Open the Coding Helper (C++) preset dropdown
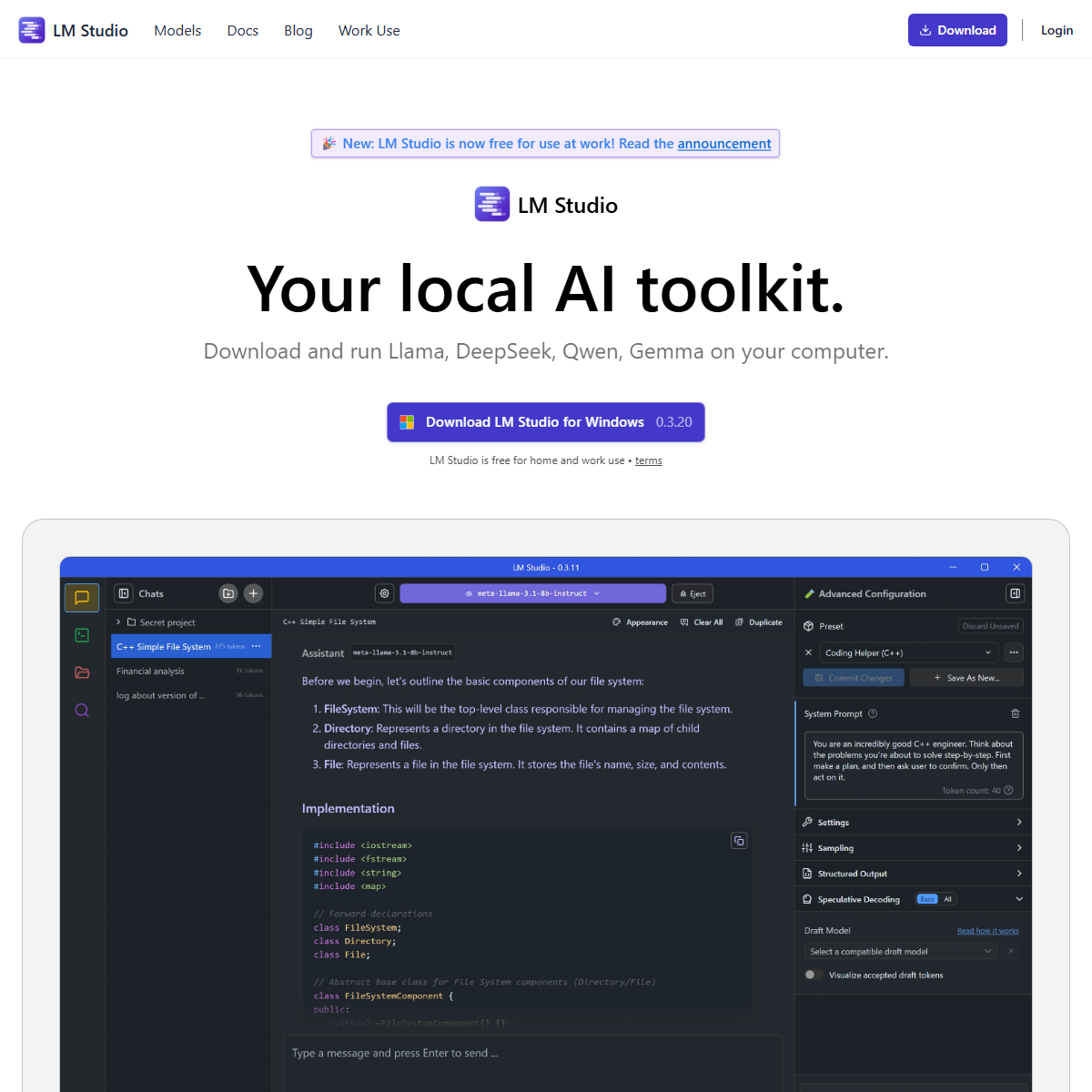Screen dimensions: 1092x1092 coord(908,652)
